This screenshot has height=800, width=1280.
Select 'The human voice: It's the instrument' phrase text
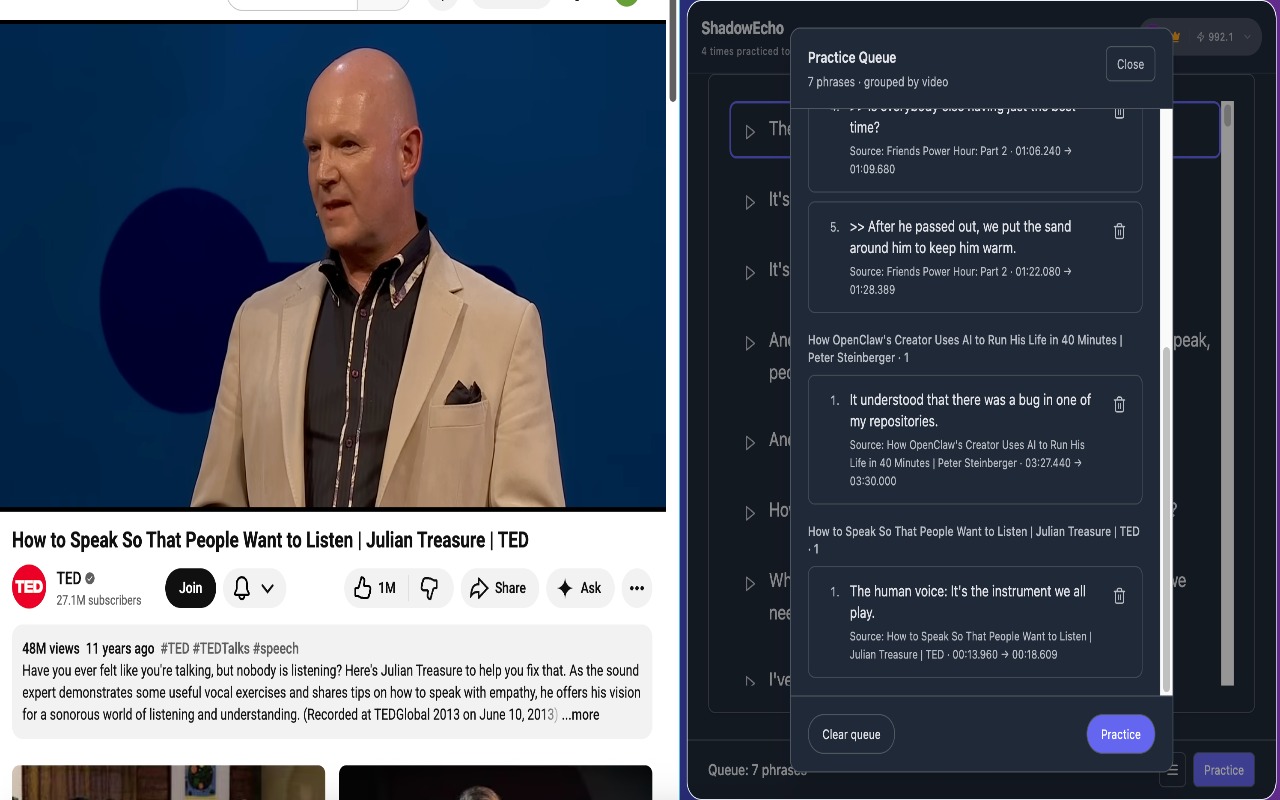tap(967, 602)
